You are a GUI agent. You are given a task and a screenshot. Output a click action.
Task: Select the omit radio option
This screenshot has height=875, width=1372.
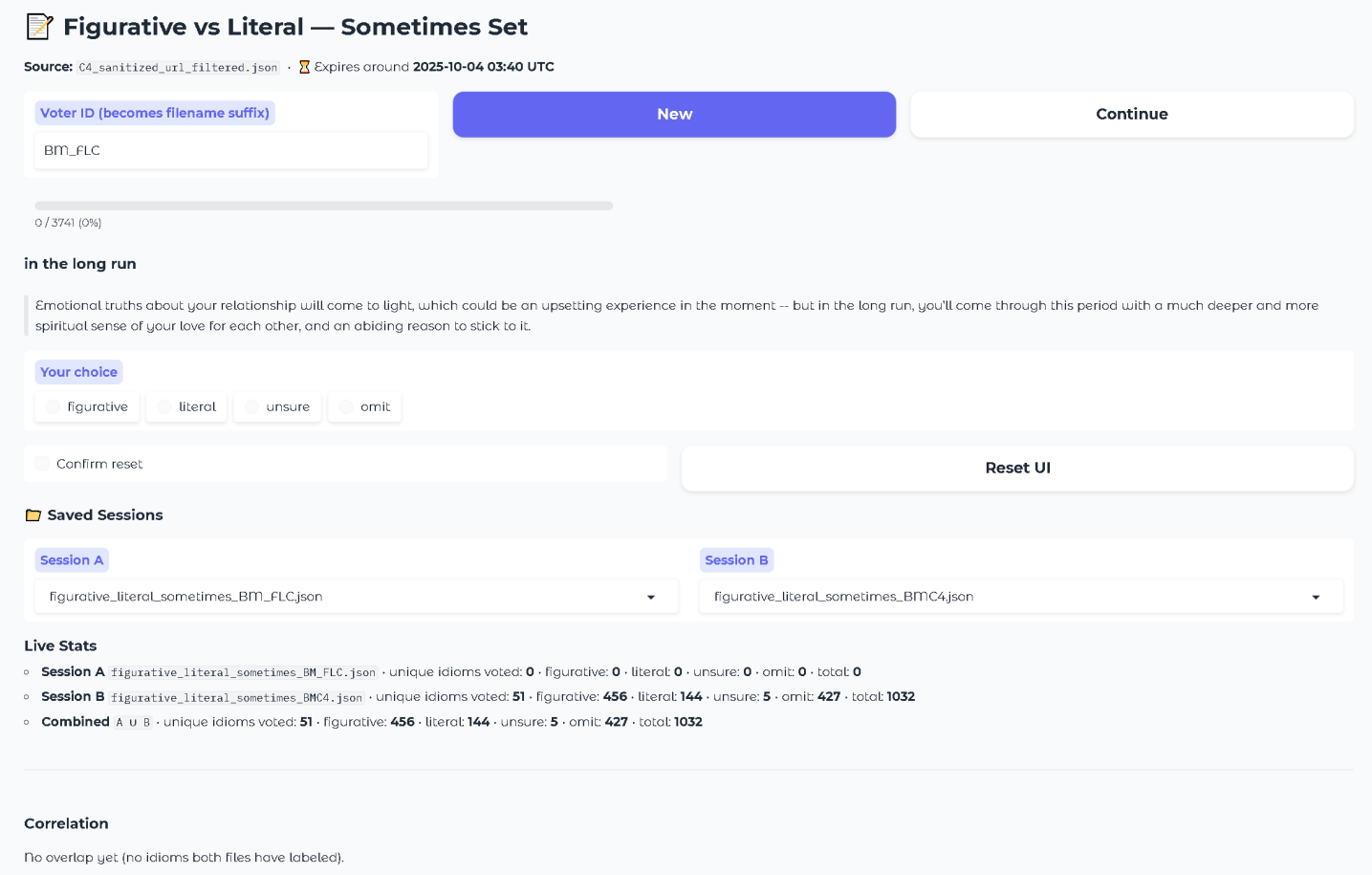(346, 407)
